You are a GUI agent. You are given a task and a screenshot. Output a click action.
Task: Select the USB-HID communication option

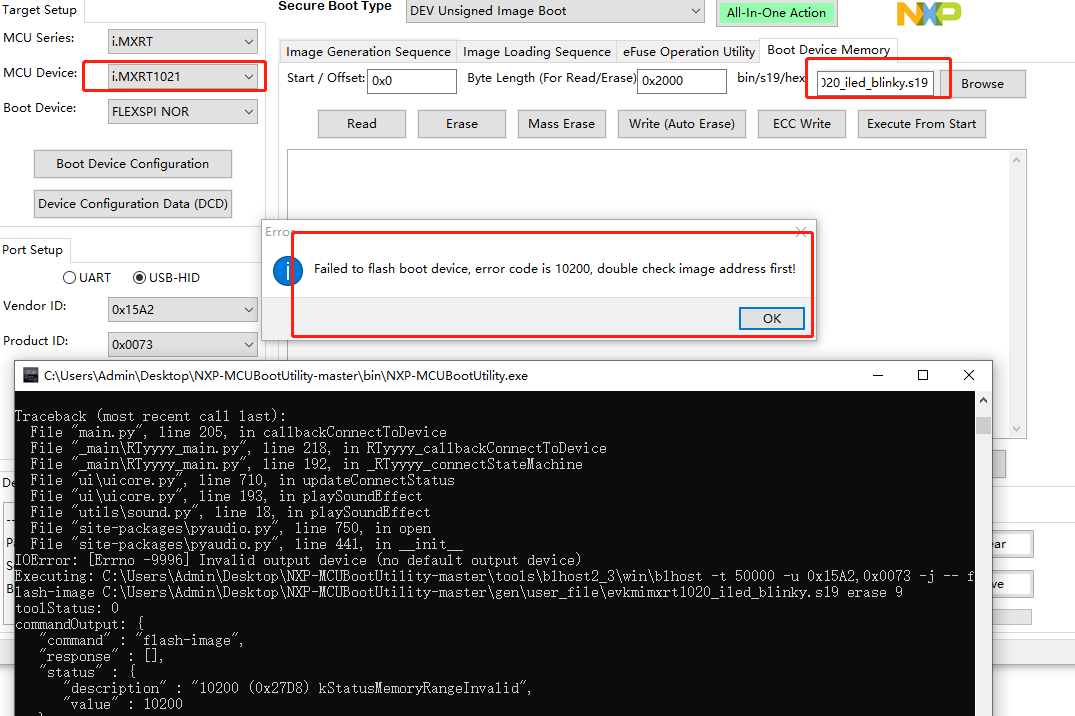139,277
